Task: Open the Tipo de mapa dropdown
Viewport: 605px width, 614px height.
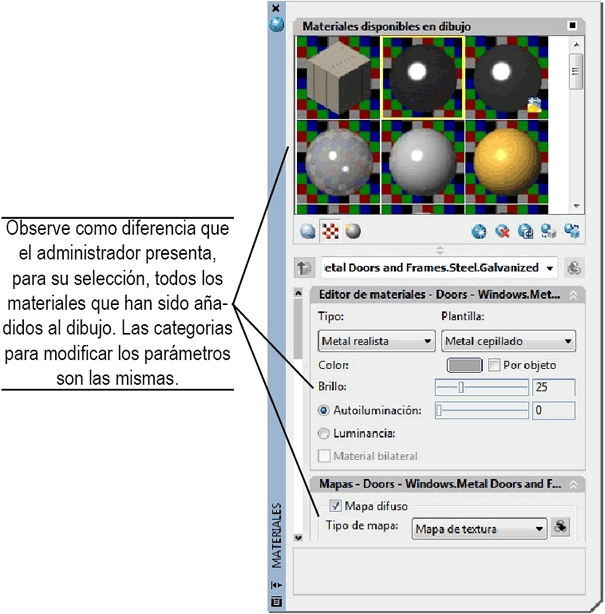Action: tap(479, 528)
